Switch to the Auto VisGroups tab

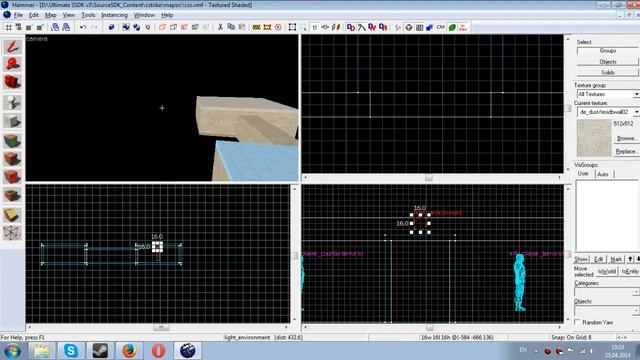(603, 174)
